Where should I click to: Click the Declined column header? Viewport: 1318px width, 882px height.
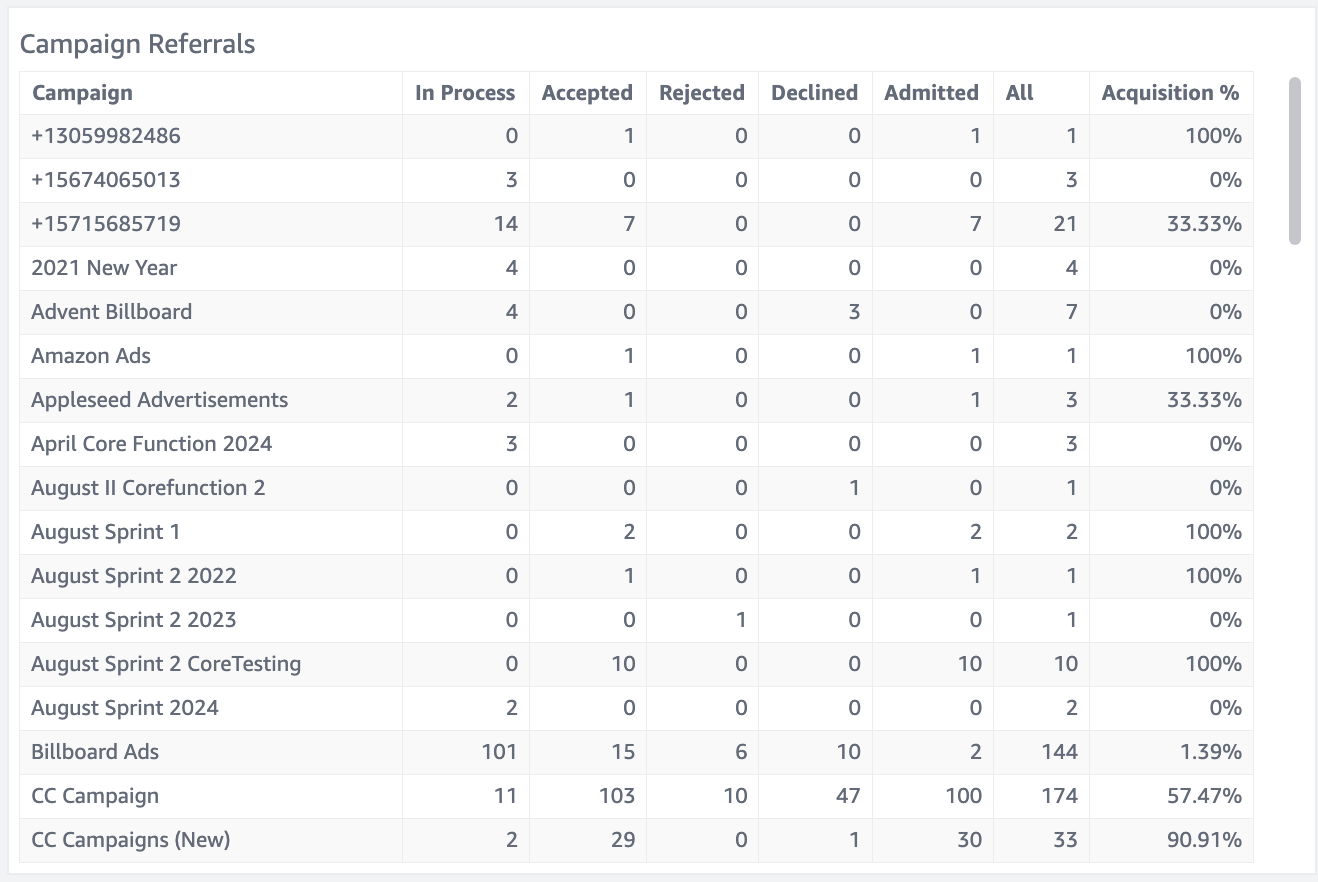814,93
